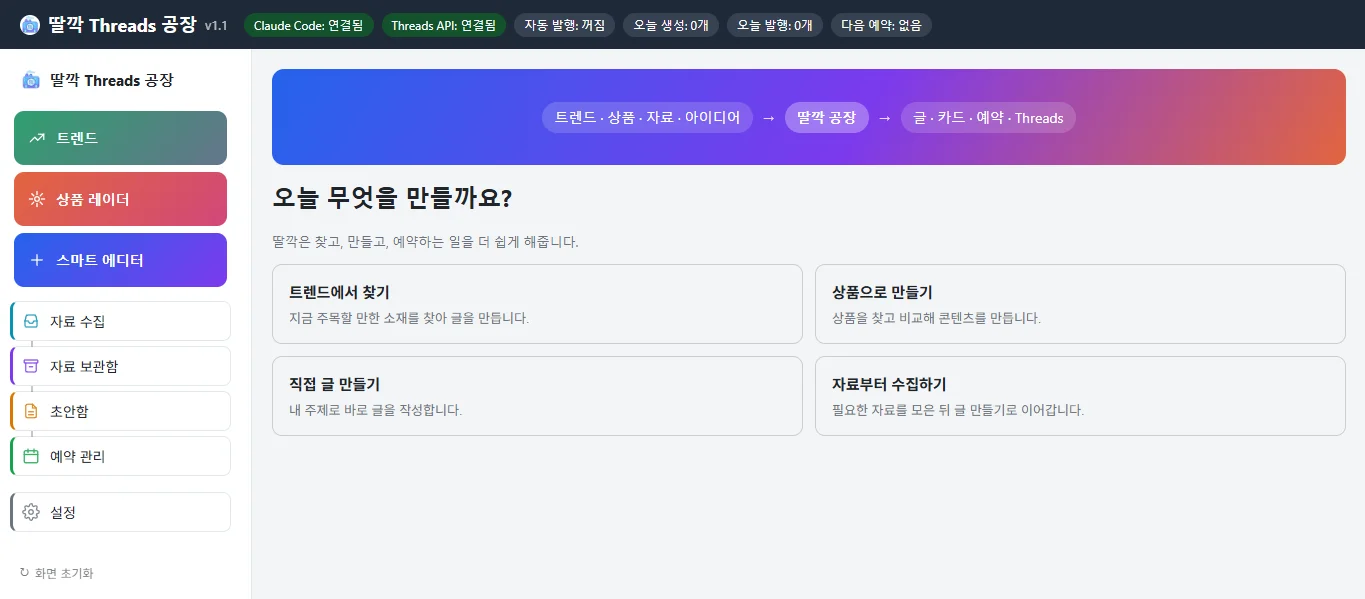The height and width of the screenshot is (599, 1365).
Task: Toggle the 자동 발행: 꺼짐 status pill
Action: coord(565,25)
